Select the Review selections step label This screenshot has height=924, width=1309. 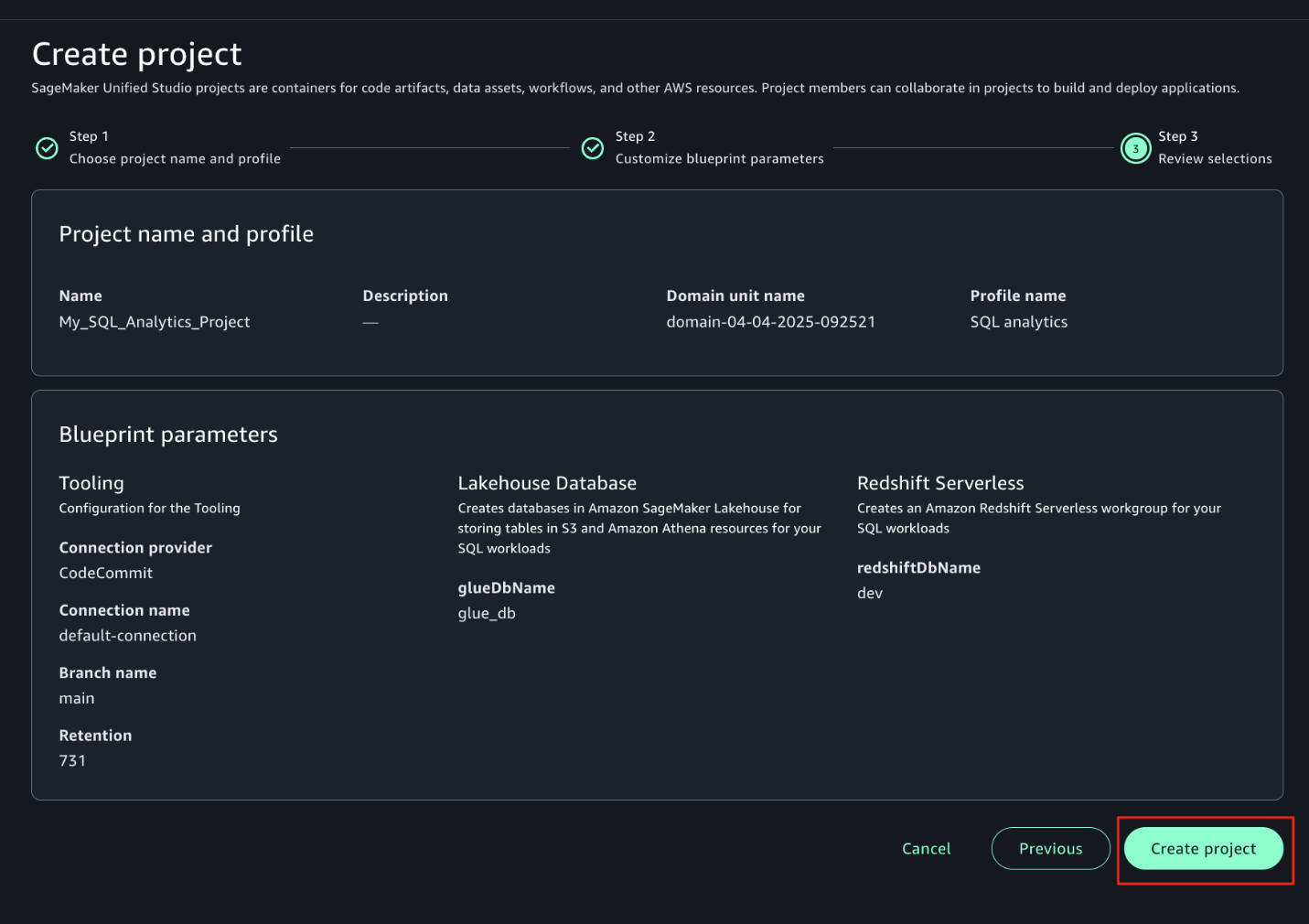click(x=1215, y=157)
